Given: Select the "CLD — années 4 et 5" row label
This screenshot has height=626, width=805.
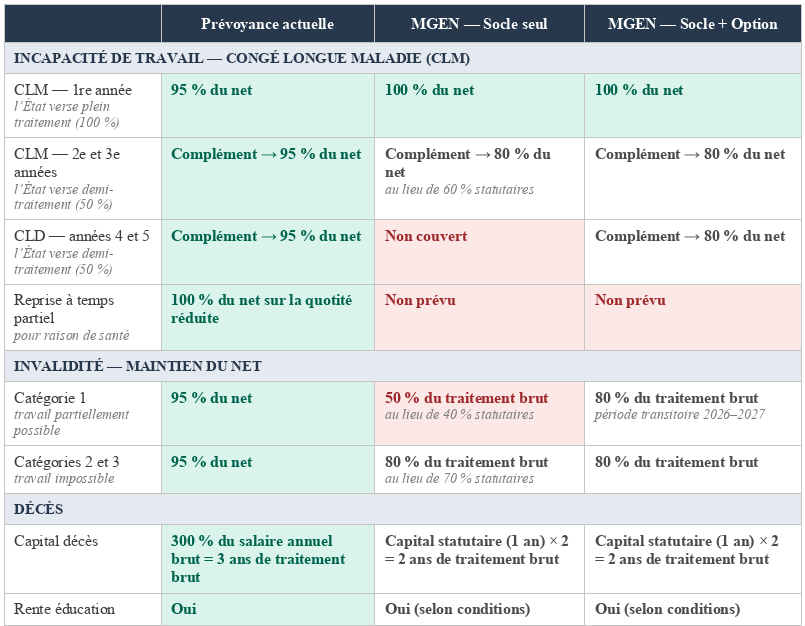Looking at the screenshot, I should [x=81, y=236].
